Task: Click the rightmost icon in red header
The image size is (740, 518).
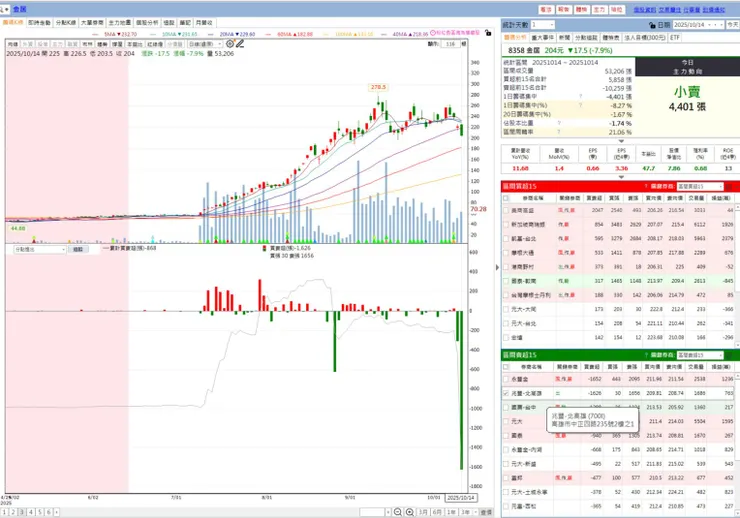Action: [737, 186]
